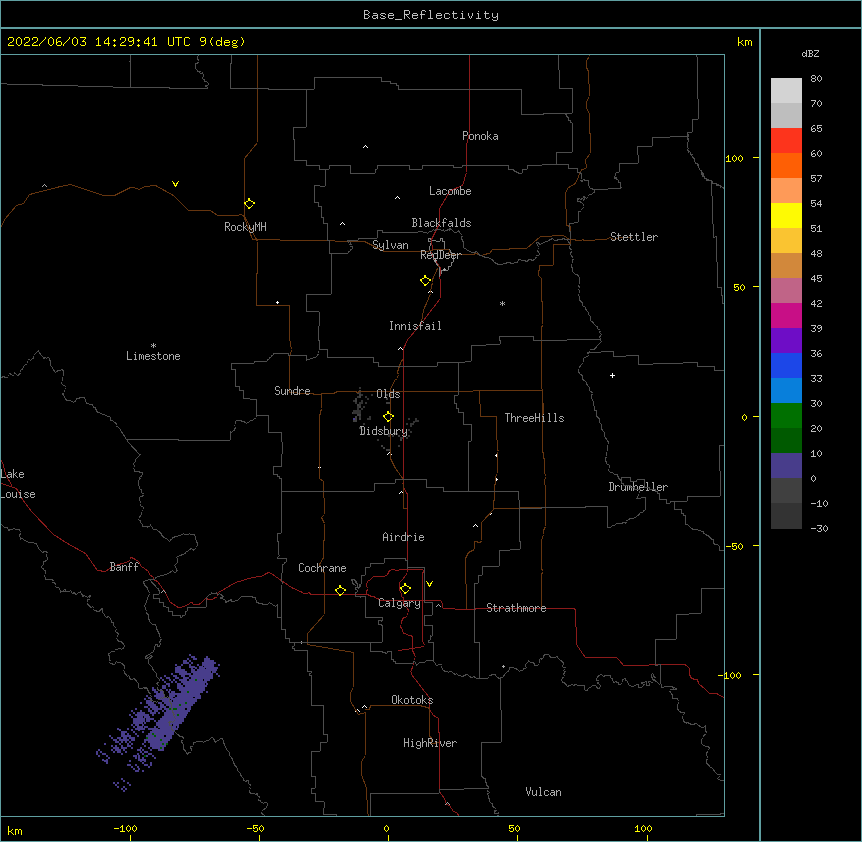Click the HighRiver label
Image resolution: width=862 pixels, height=842 pixels.
pos(430,743)
